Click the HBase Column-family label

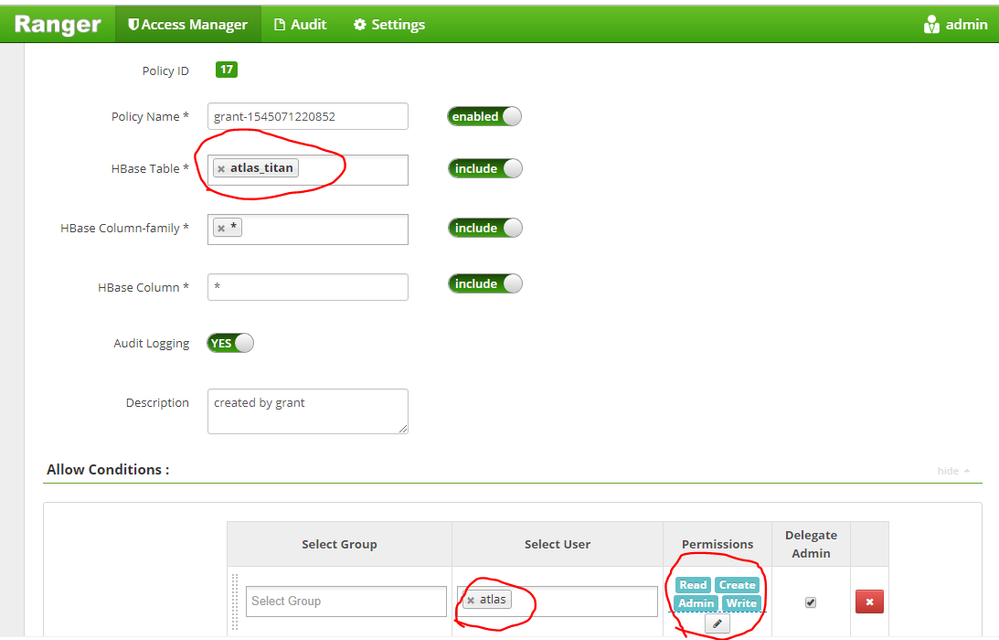point(124,228)
